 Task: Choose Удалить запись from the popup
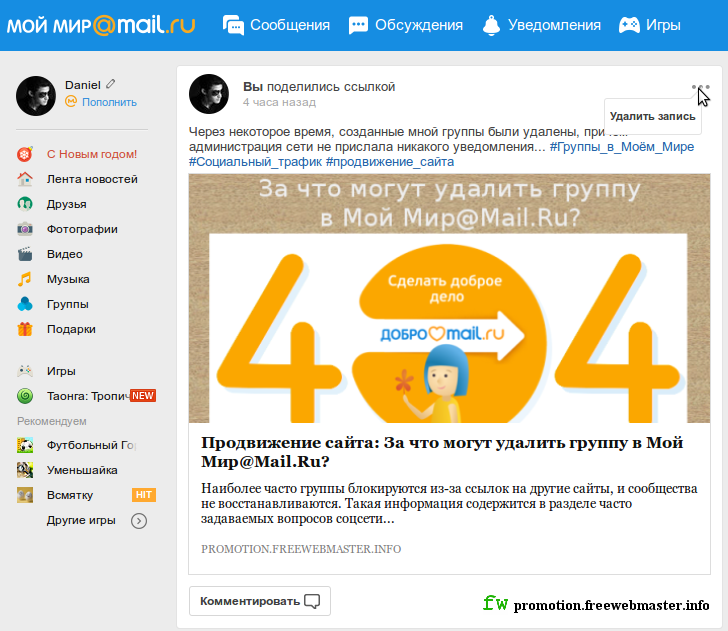tap(652, 117)
